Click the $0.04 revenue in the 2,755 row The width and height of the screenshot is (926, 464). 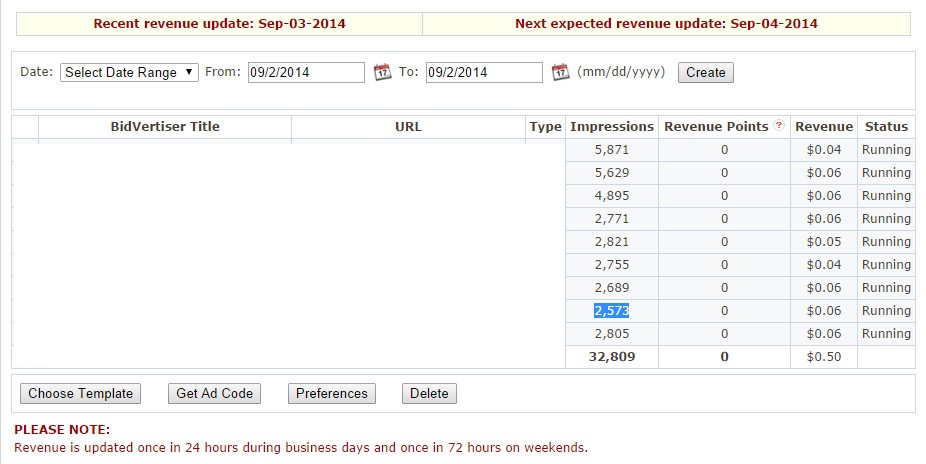coord(824,265)
